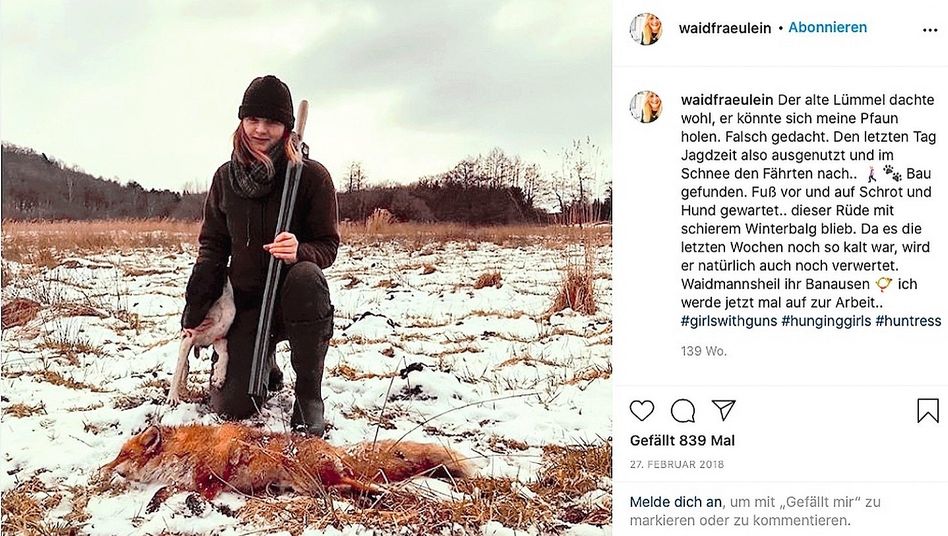The height and width of the screenshot is (536, 948).
Task: View the 'Gefällt 839 Mal' likes list
Action: 682,440
